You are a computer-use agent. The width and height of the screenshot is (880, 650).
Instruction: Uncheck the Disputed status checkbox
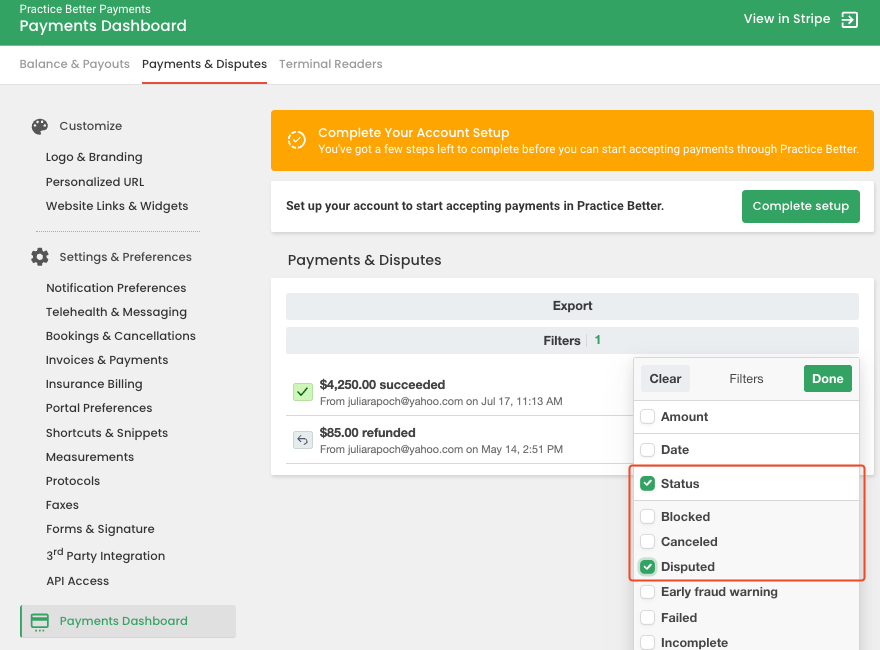tap(648, 567)
